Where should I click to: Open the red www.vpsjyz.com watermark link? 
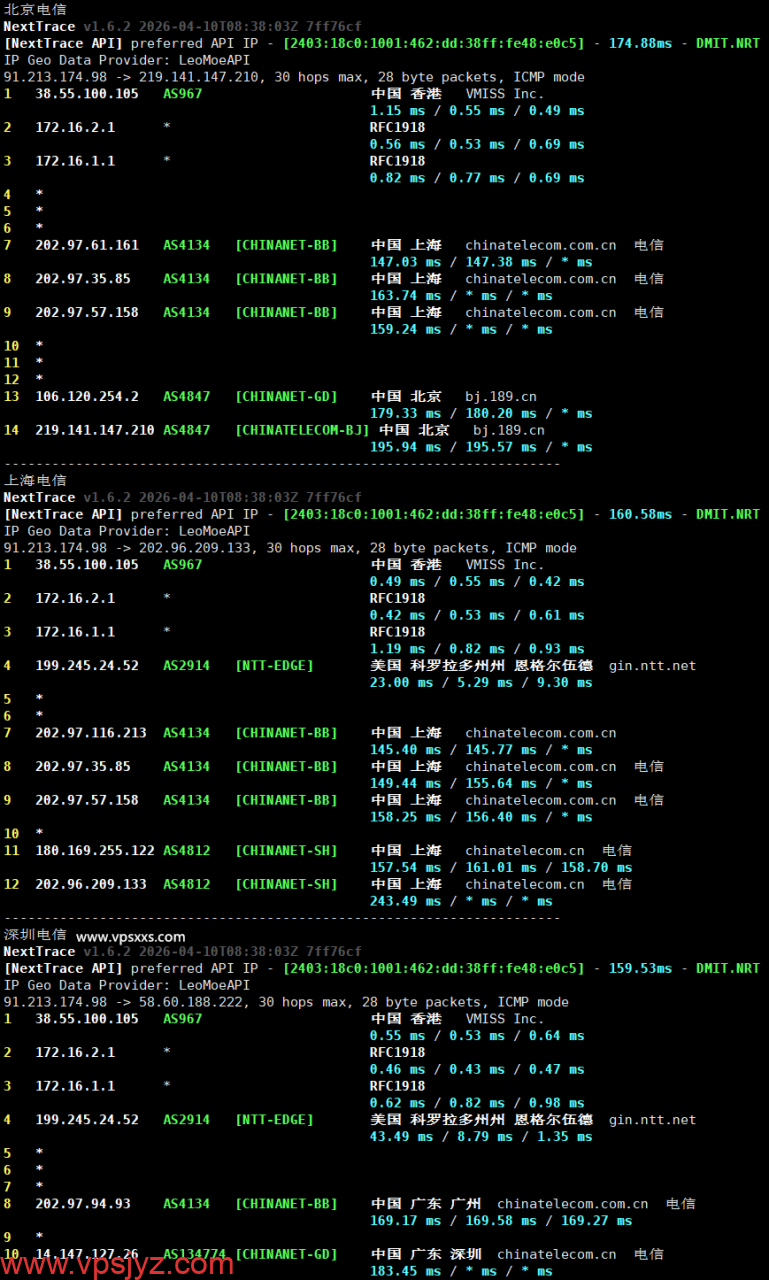[118, 1263]
